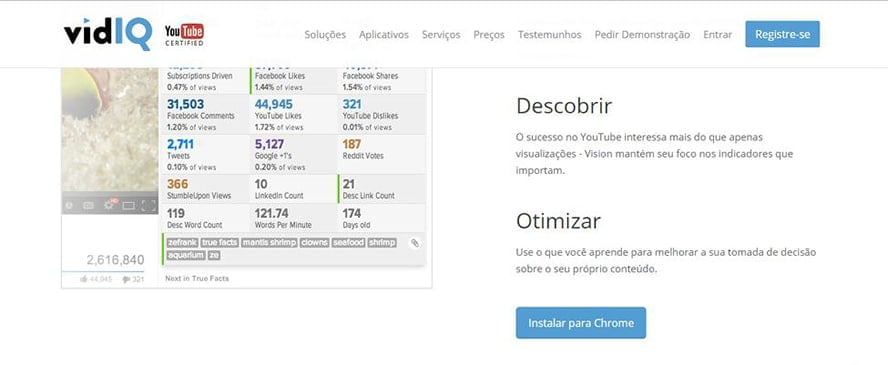Click the captions icon in video player
Screen dimensions: 888x365
pyautogui.click(x=88, y=205)
